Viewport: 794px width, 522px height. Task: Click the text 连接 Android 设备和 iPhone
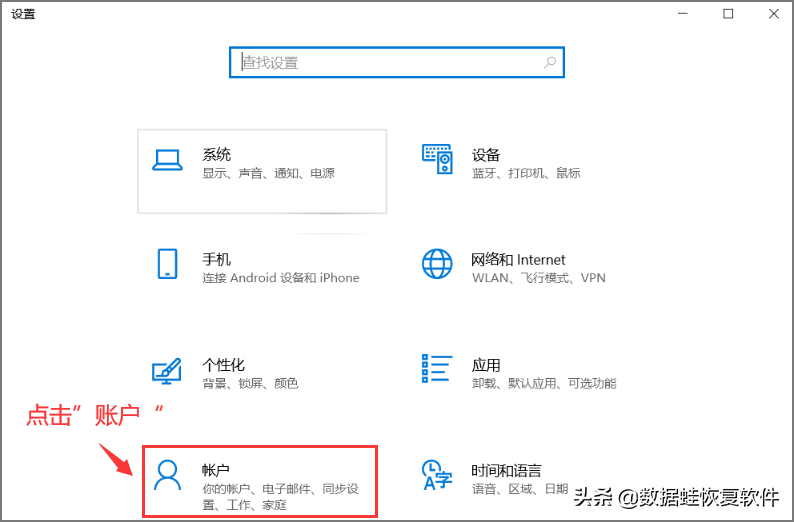pyautogui.click(x=281, y=278)
